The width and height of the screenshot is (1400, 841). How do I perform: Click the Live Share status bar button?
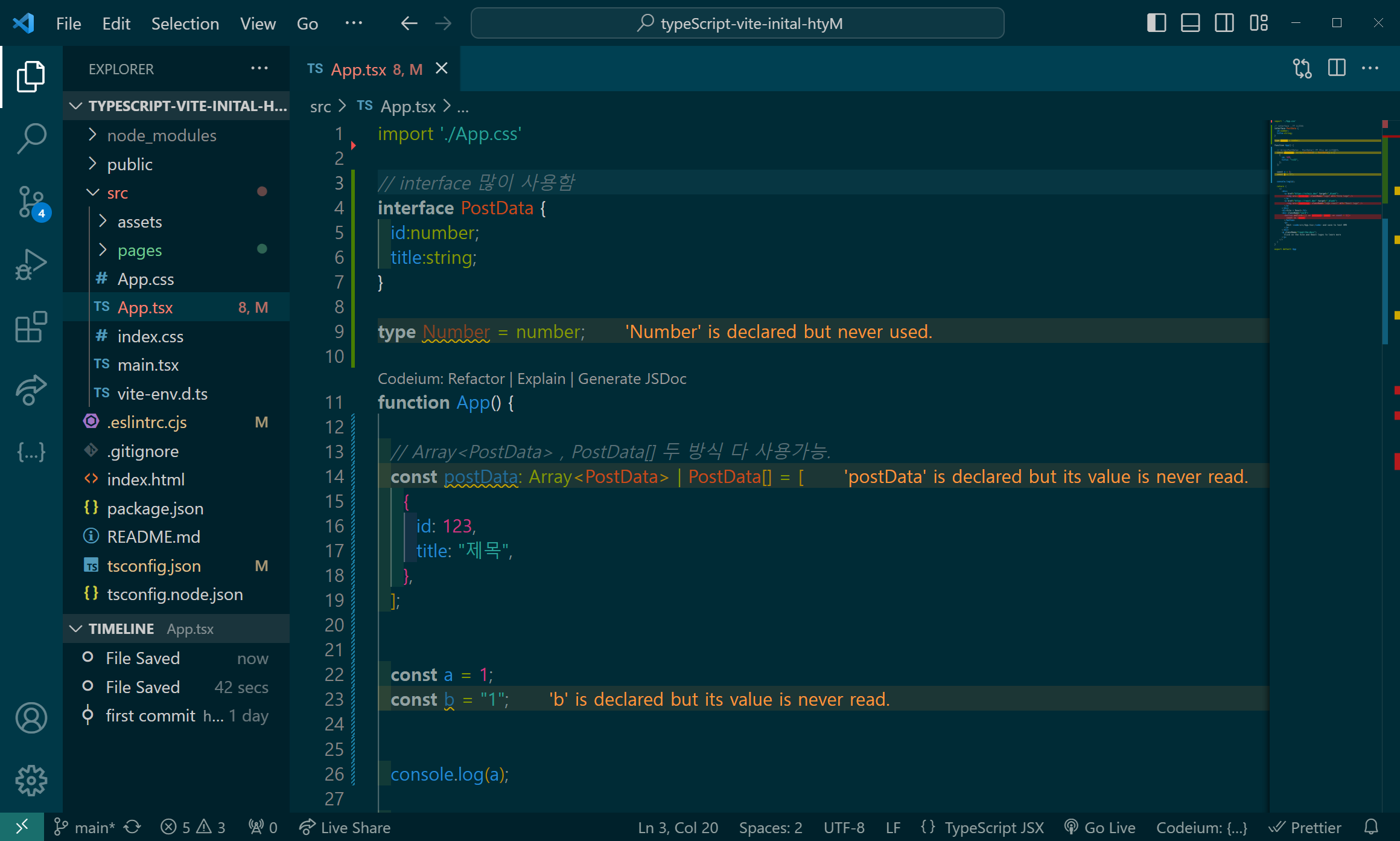click(x=345, y=827)
